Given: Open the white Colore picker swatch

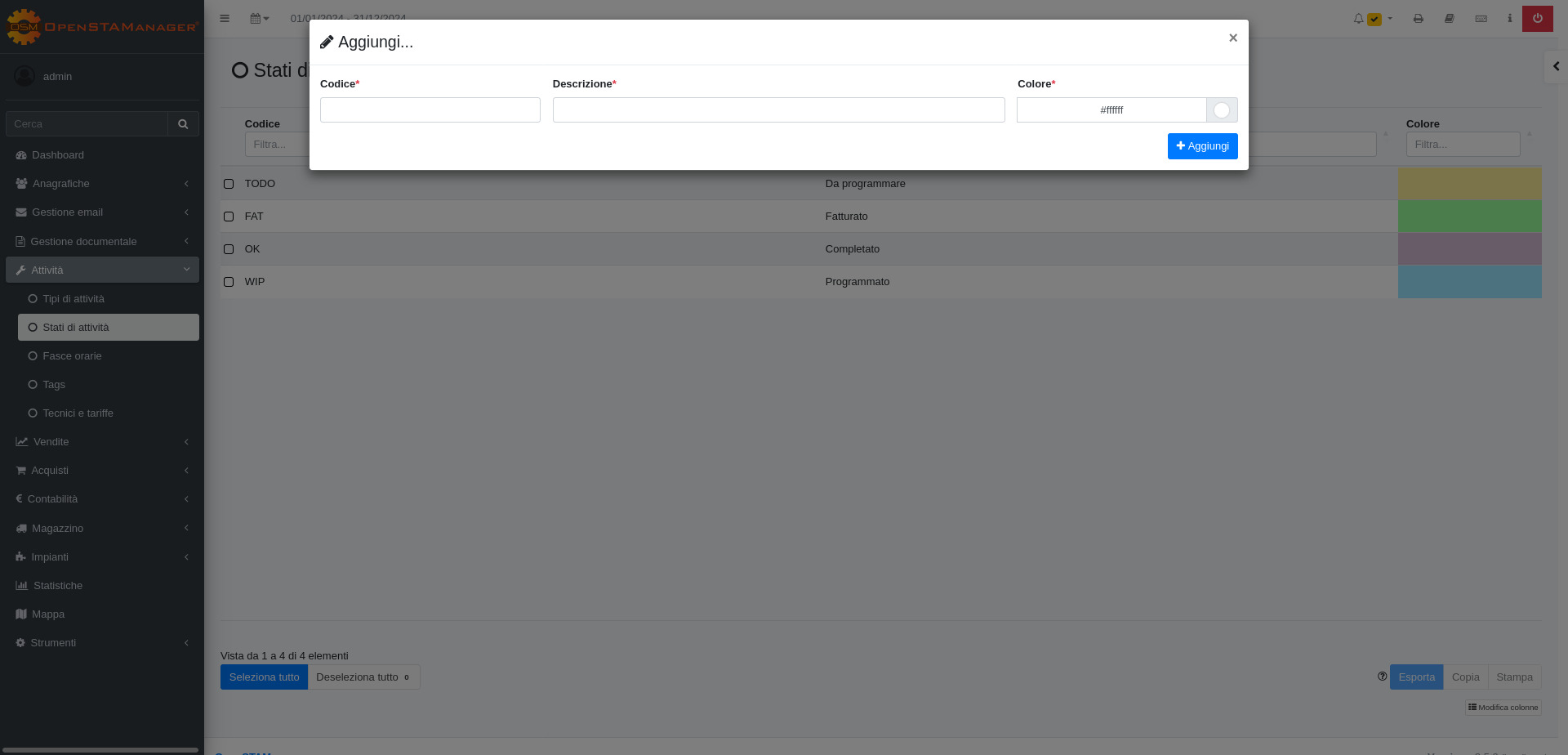Looking at the screenshot, I should [1221, 110].
